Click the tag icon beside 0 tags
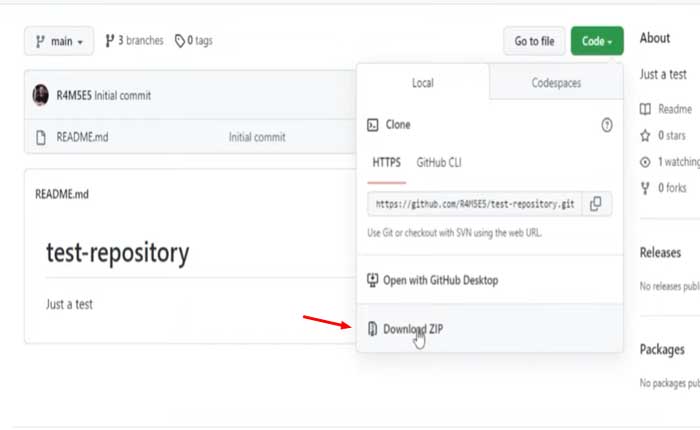 (x=179, y=41)
